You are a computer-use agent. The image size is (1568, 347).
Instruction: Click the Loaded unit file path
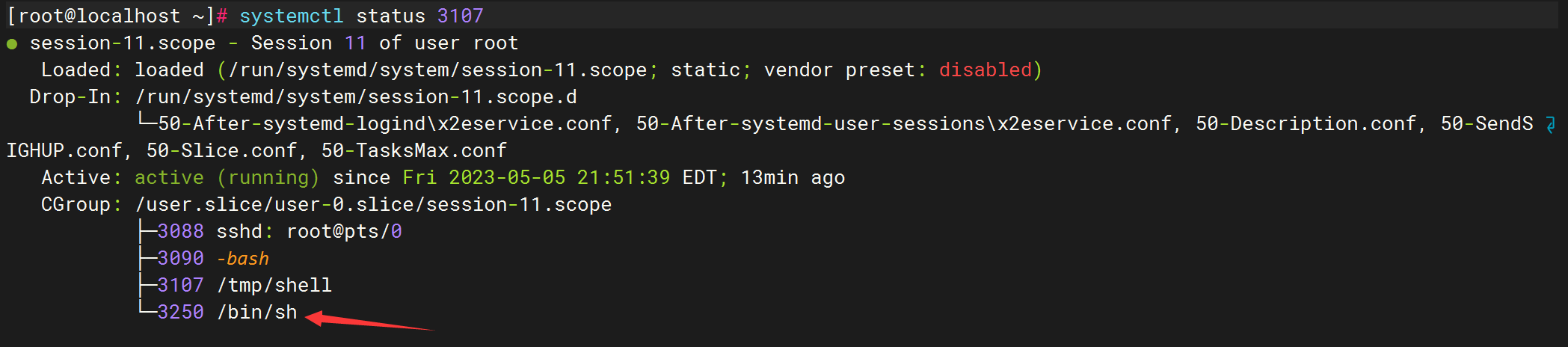437,70
